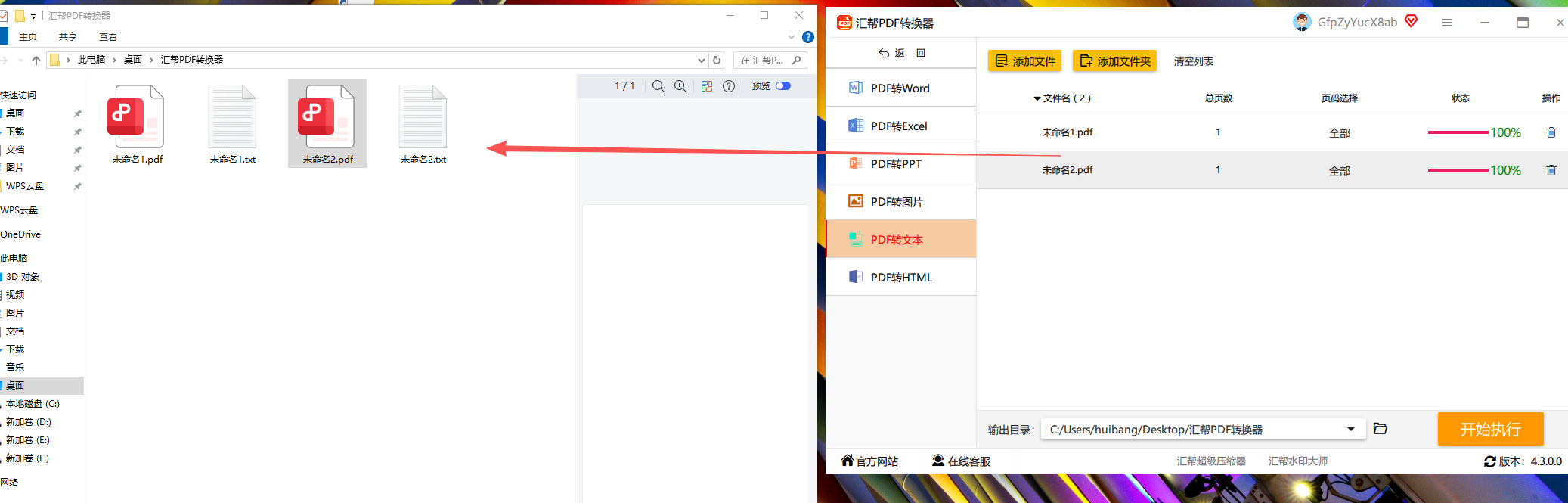Open 视频 folder in navigation pane
This screenshot has height=503, width=1568.
[15, 295]
